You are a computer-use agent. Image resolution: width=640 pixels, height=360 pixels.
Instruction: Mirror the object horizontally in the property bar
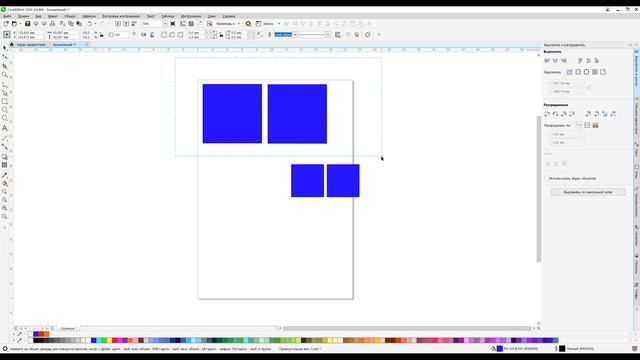coord(143,35)
